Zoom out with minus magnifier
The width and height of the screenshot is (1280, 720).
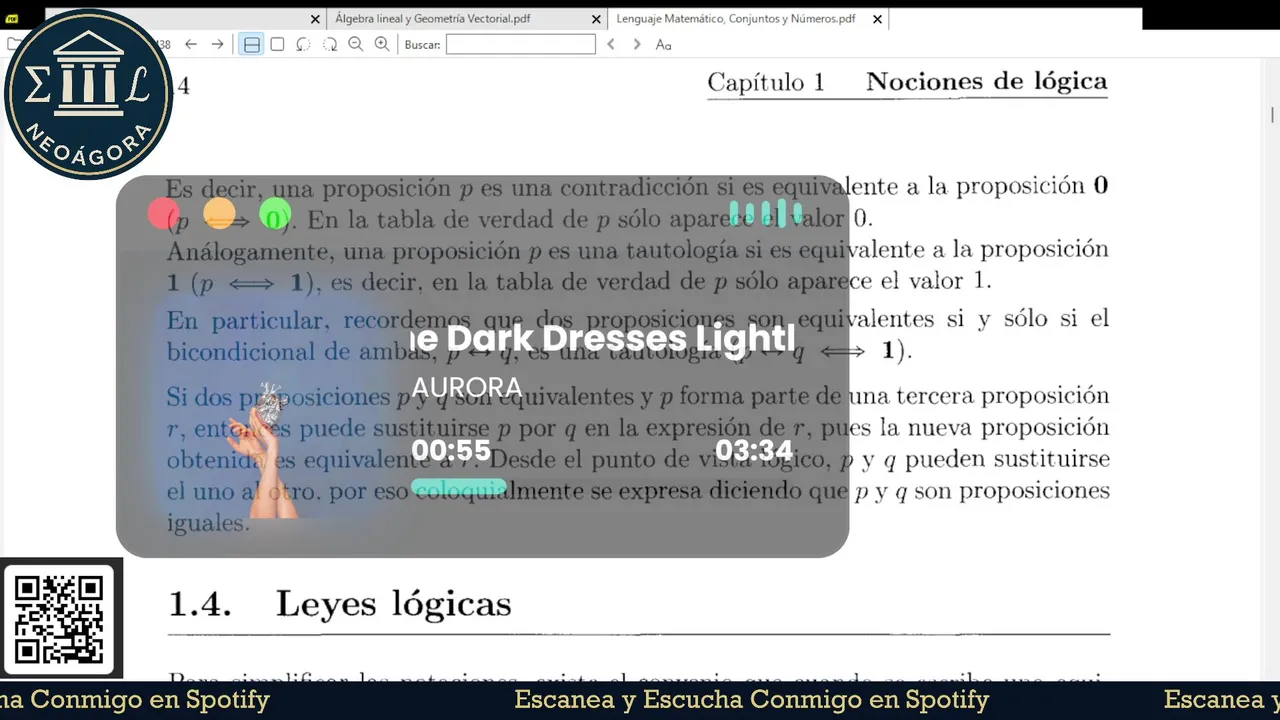pos(355,44)
